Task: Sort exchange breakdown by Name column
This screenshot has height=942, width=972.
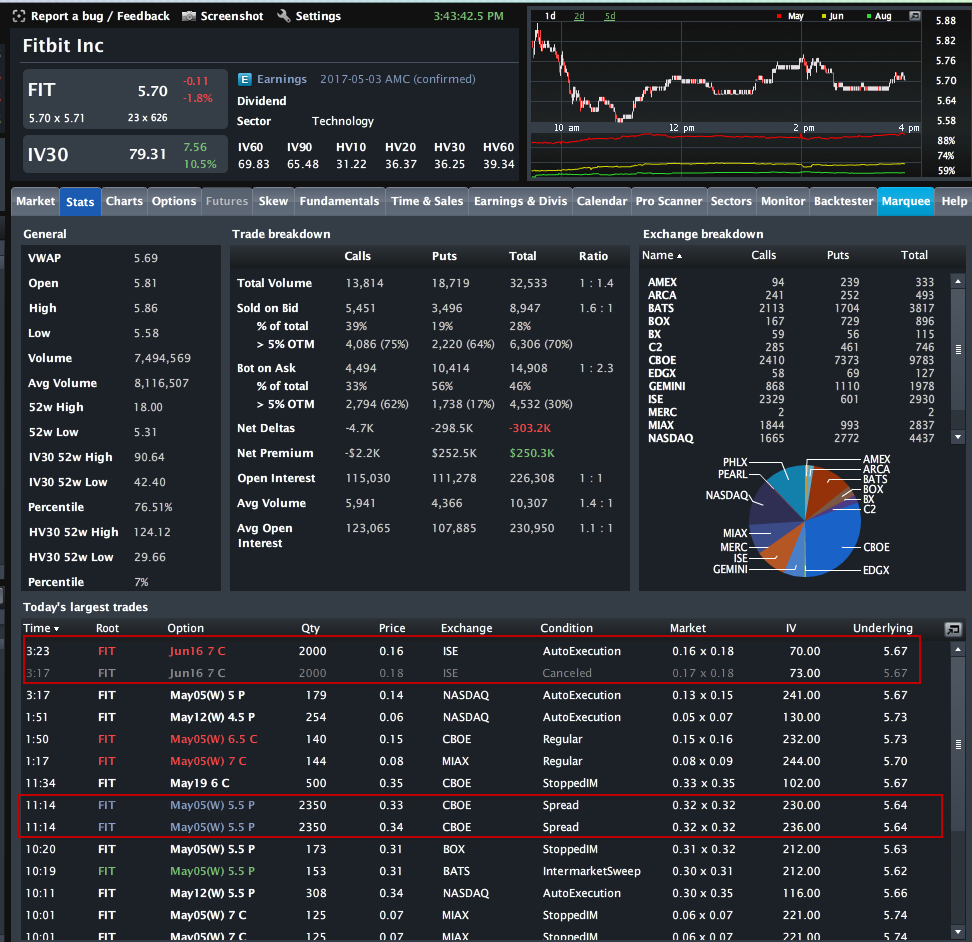Action: pyautogui.click(x=662, y=255)
